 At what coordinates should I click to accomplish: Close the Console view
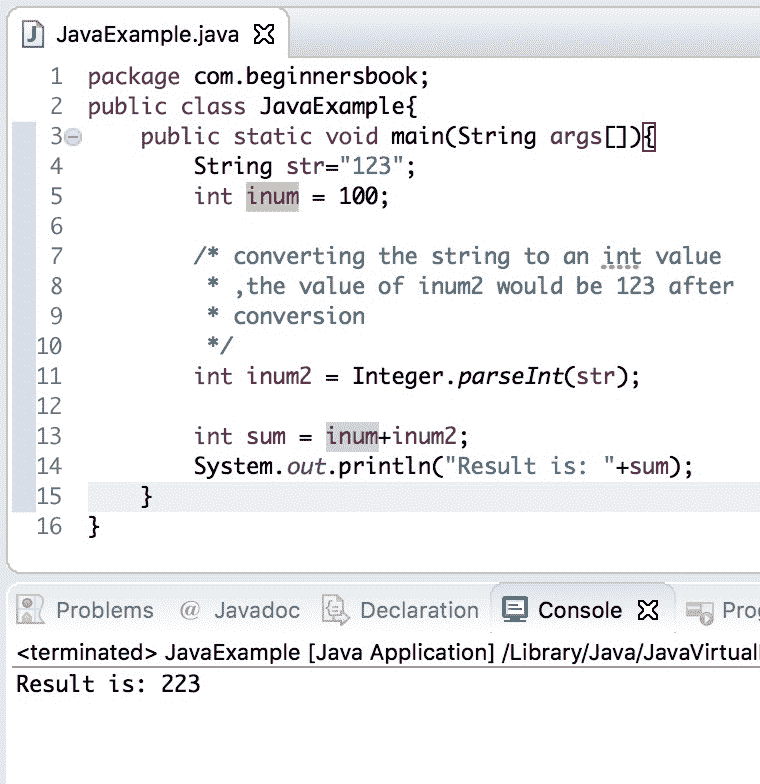coord(648,610)
